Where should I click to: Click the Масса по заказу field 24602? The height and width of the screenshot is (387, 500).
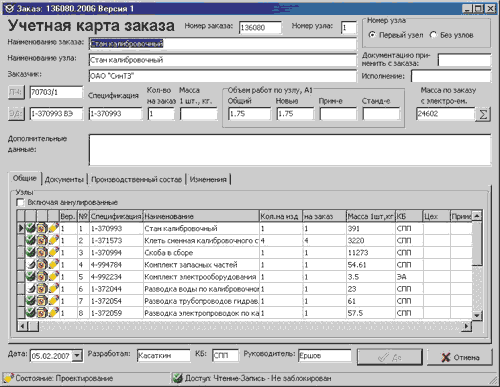click(445, 114)
